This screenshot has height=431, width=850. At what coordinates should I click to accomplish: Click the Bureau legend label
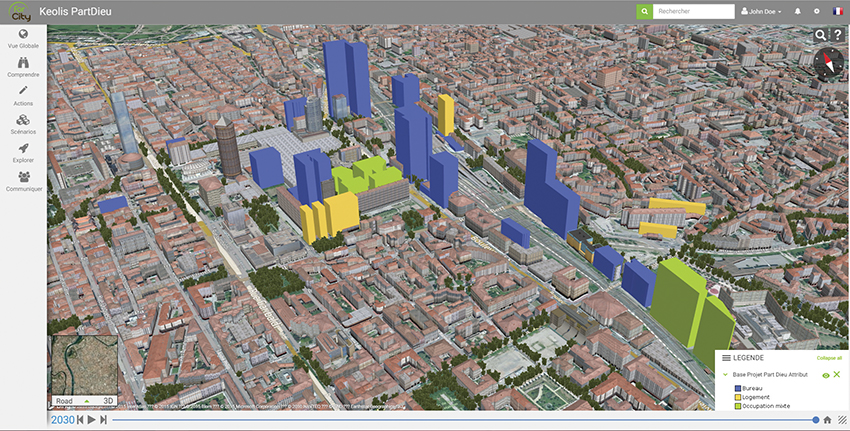tap(752, 389)
